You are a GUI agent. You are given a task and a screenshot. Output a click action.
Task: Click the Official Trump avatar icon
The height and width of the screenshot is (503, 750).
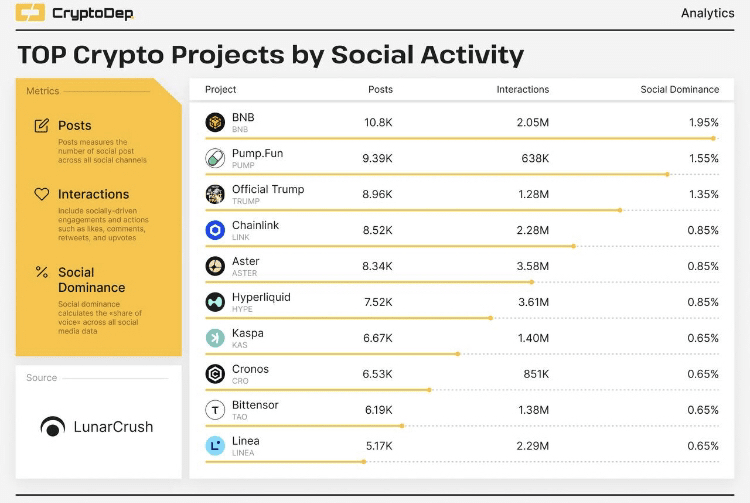click(215, 194)
